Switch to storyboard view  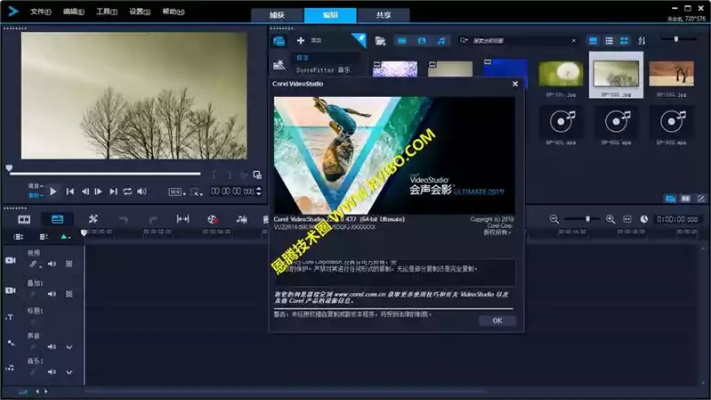[24, 220]
